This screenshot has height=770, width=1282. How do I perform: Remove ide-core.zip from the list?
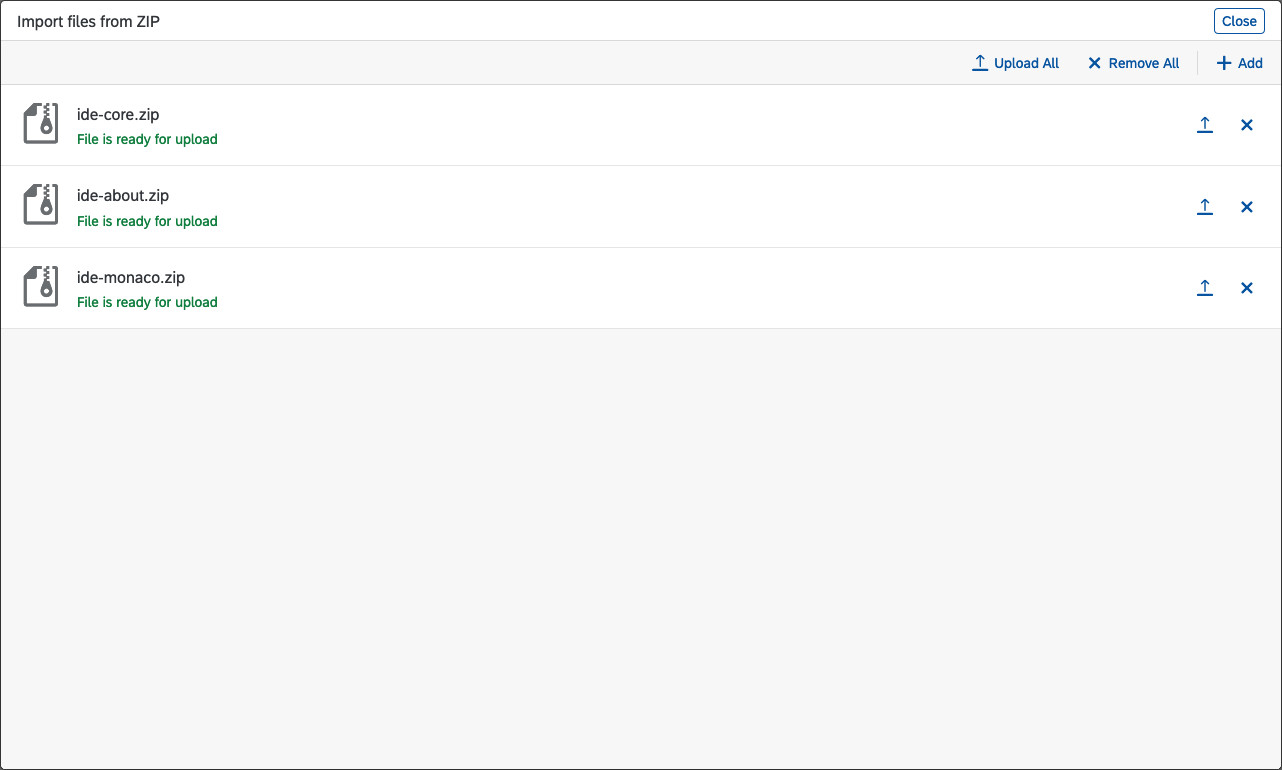pyautogui.click(x=1246, y=124)
